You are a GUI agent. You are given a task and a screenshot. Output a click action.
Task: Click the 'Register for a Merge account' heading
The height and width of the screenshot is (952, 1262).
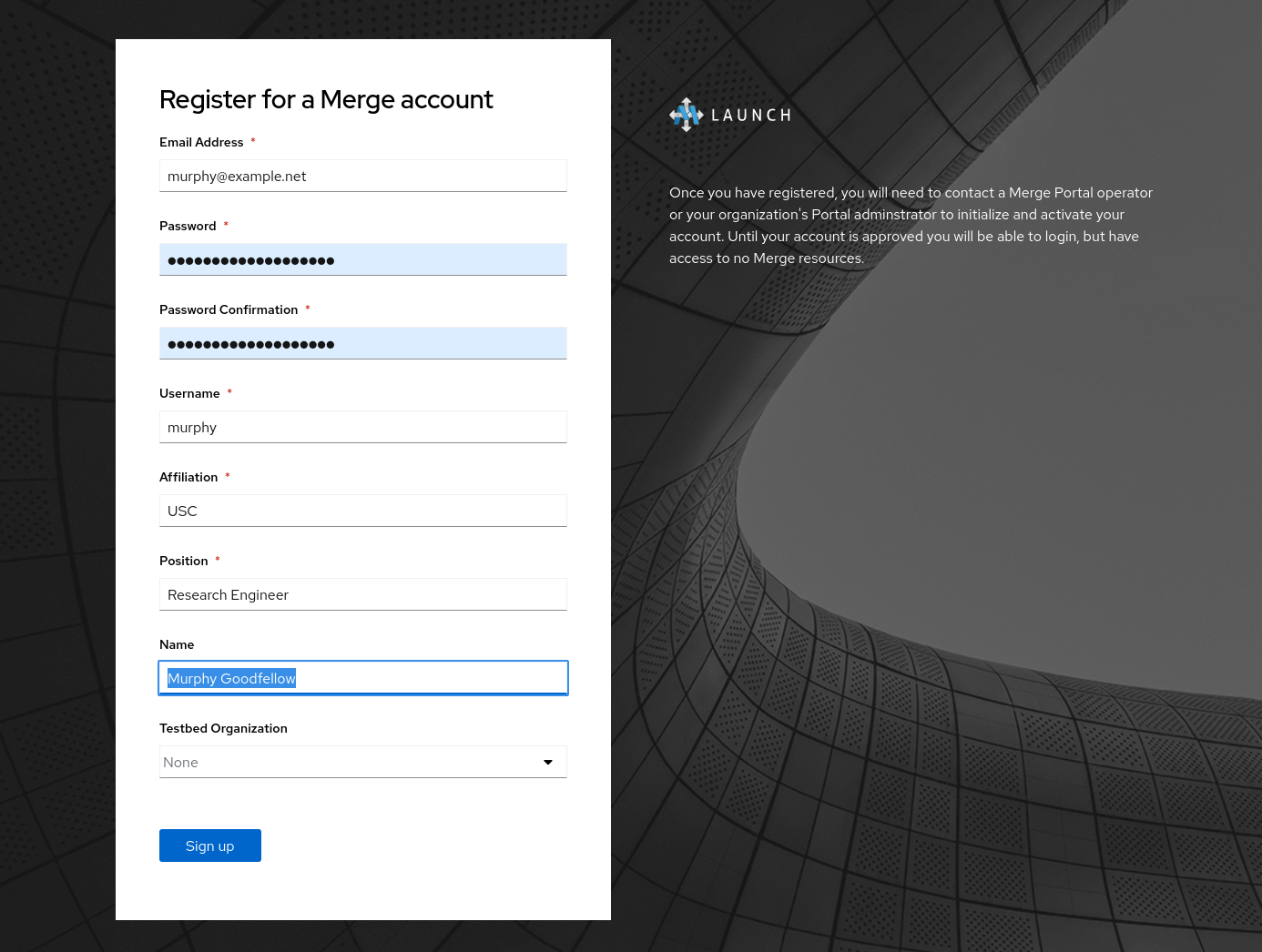(326, 99)
